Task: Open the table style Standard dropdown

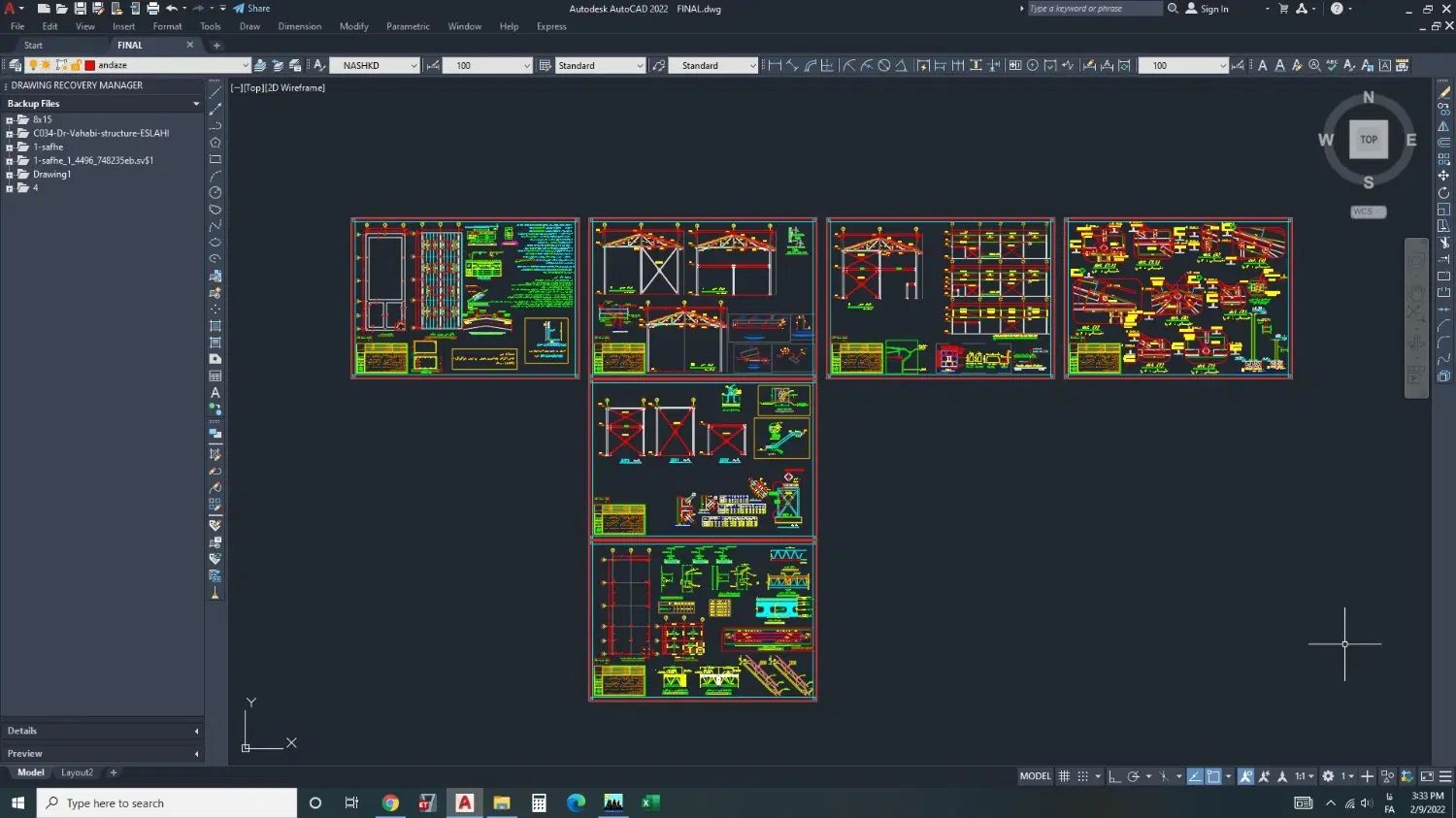Action: click(640, 65)
